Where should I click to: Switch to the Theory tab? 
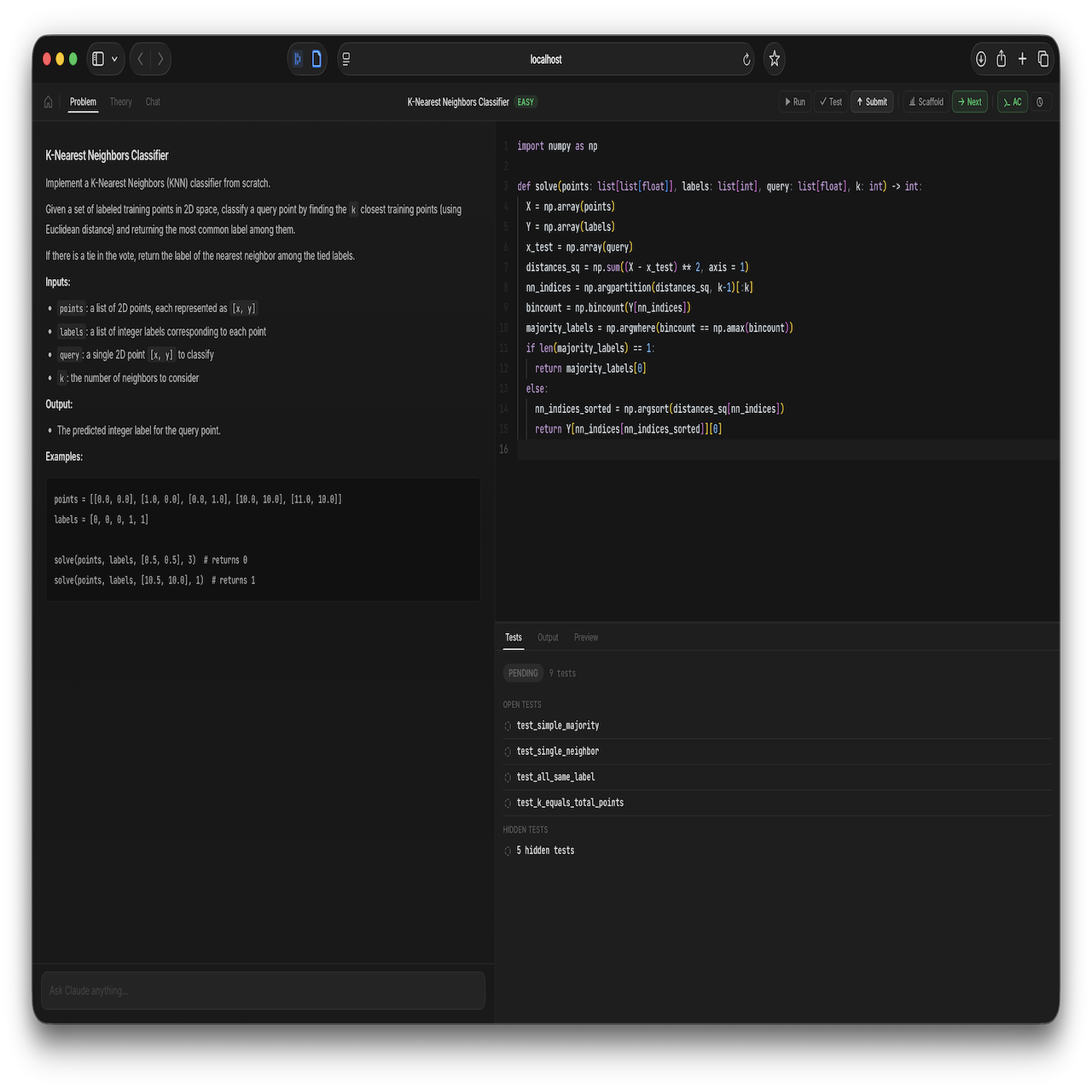point(121,102)
